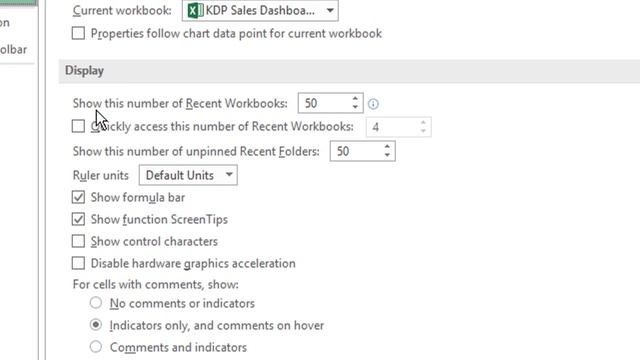Click the 'For cells with comments, show:' label

156,284
